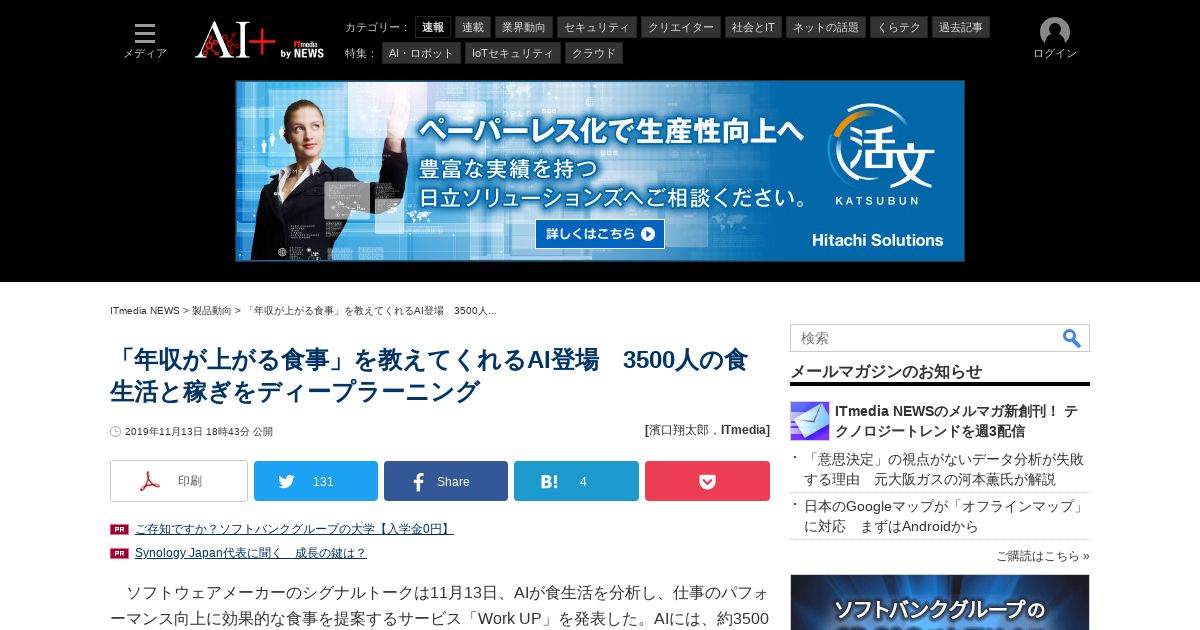The height and width of the screenshot is (630, 1200).
Task: Click the ITmedia author link
Action: [745, 430]
